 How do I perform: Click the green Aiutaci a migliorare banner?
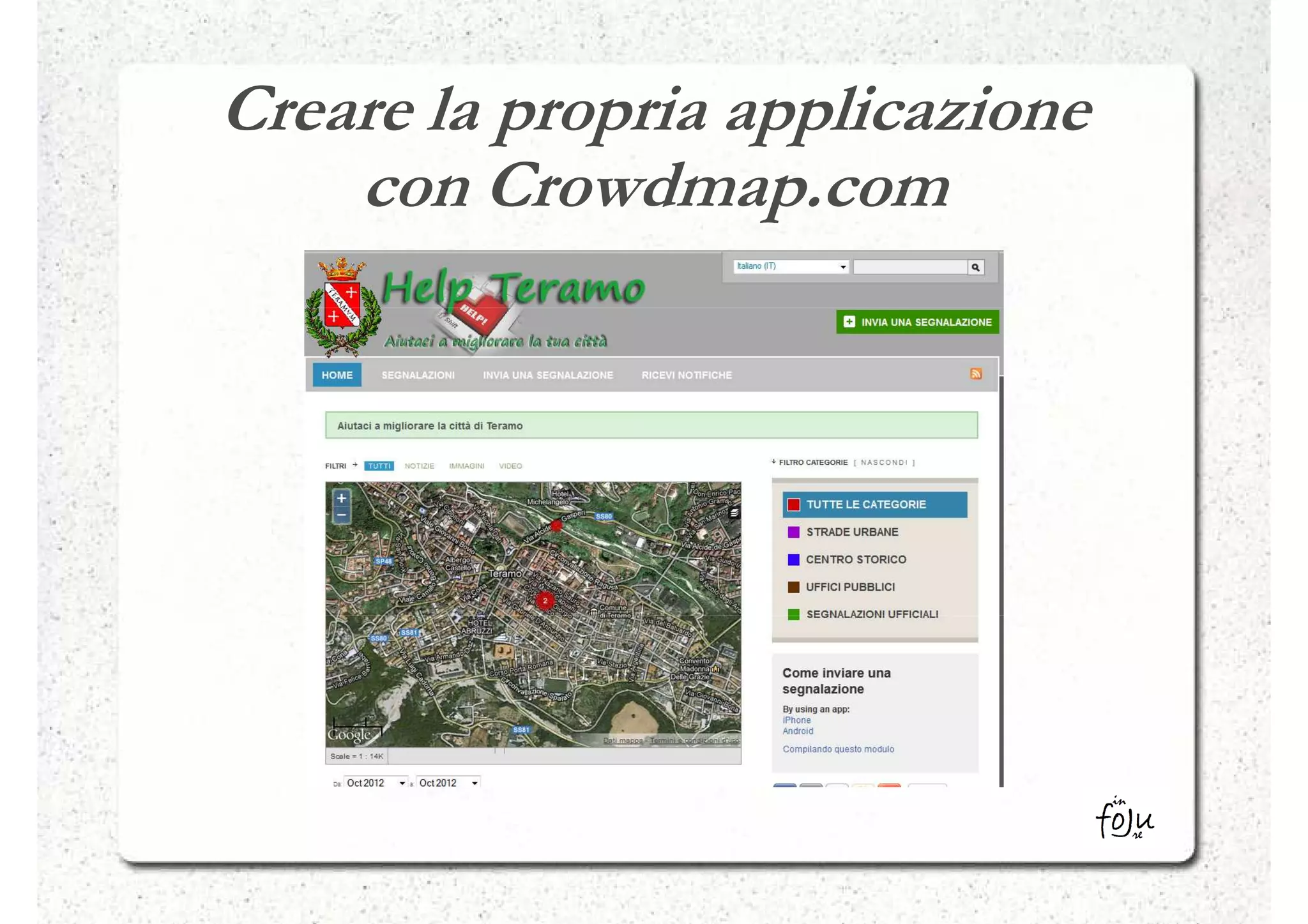[651, 425]
